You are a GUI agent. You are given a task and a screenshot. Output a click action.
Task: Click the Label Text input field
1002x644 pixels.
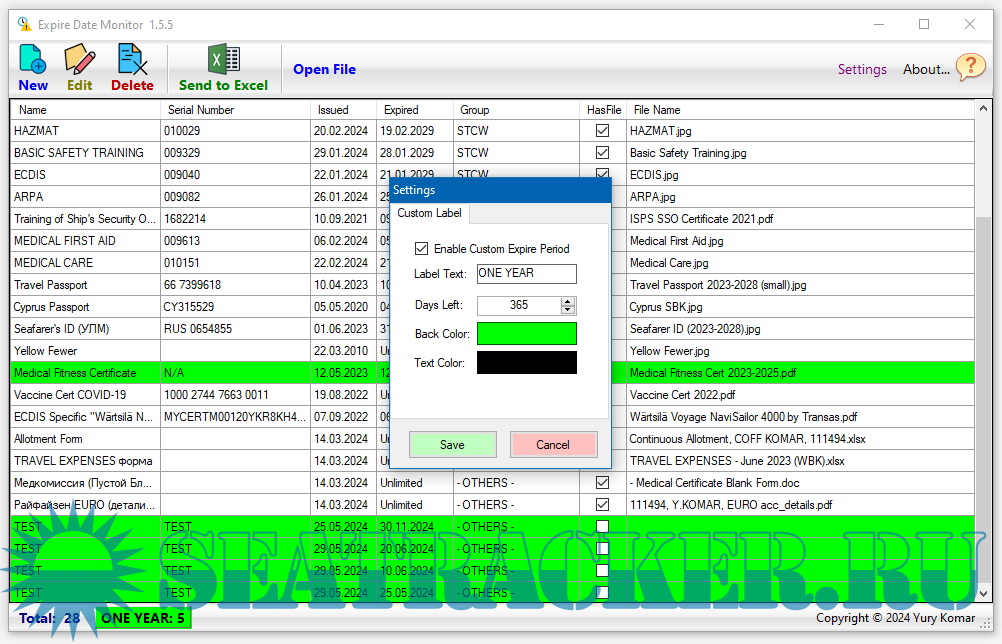pos(527,273)
